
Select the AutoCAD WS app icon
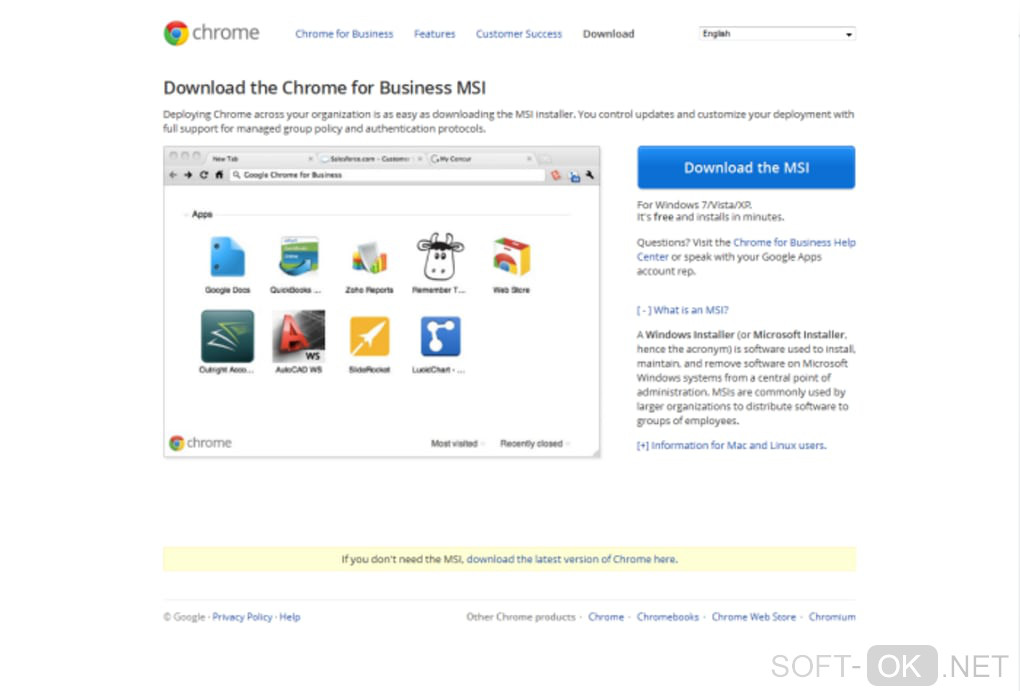pos(299,336)
